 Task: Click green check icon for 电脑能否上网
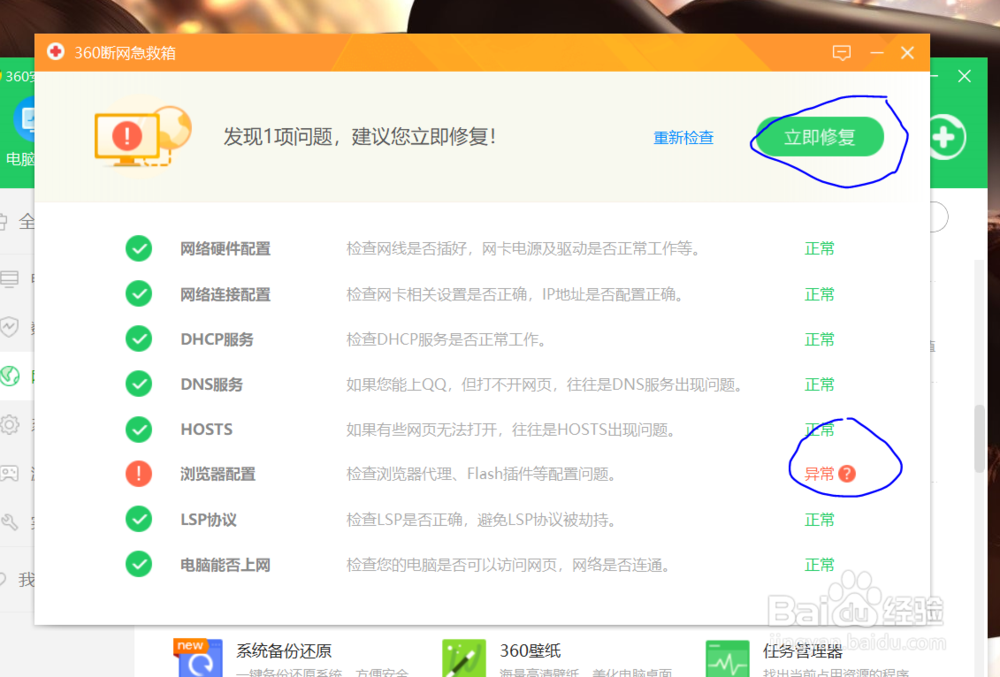click(138, 564)
